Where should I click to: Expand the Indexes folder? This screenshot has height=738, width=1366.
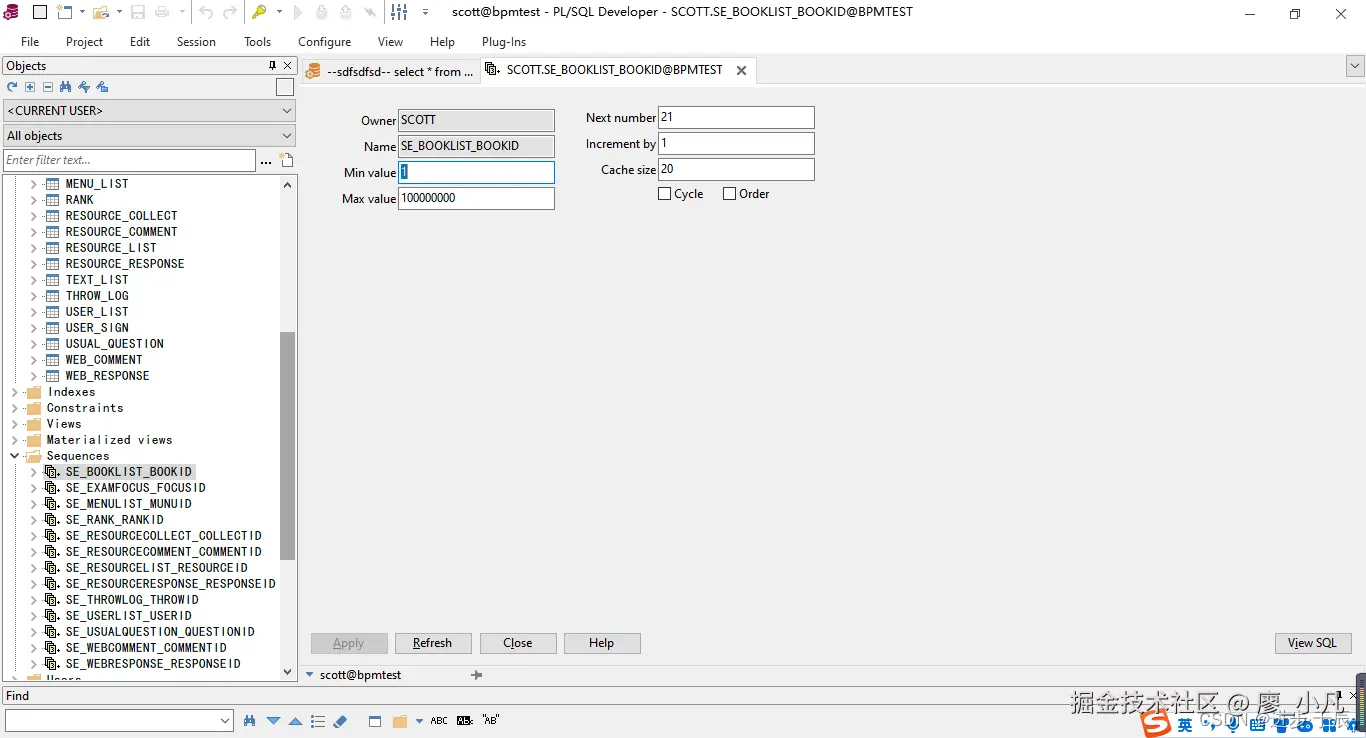pyautogui.click(x=15, y=392)
